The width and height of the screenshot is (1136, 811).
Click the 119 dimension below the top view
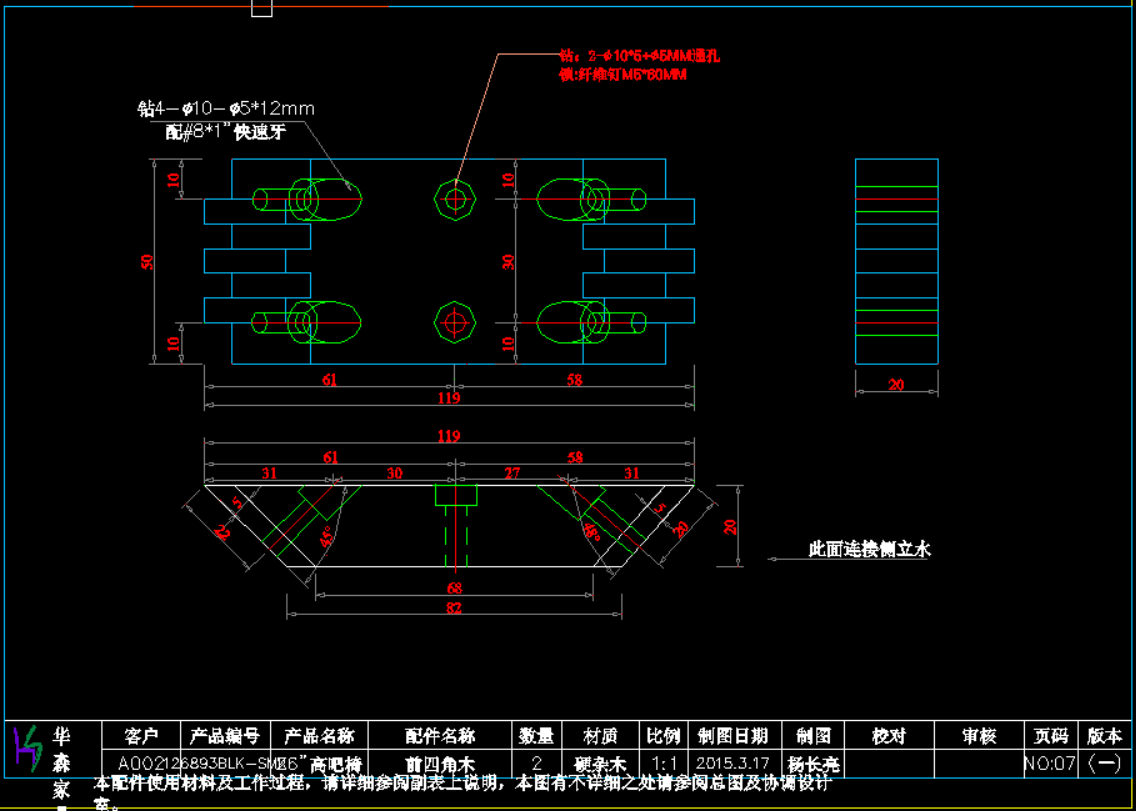pos(448,398)
